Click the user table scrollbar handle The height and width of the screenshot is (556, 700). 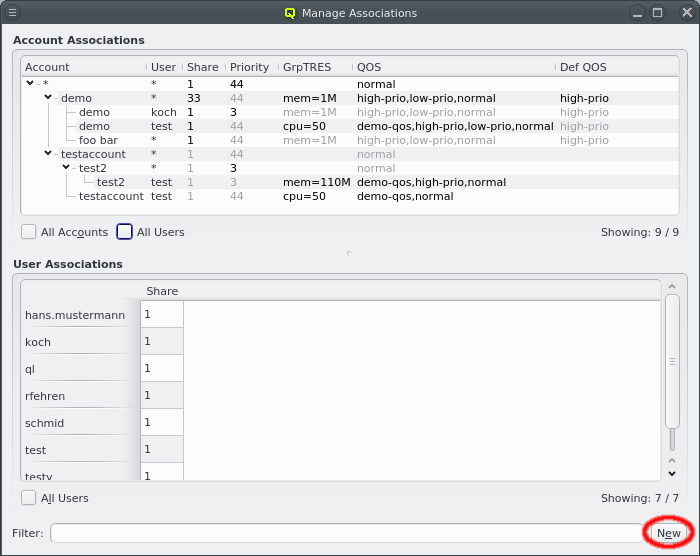point(672,361)
